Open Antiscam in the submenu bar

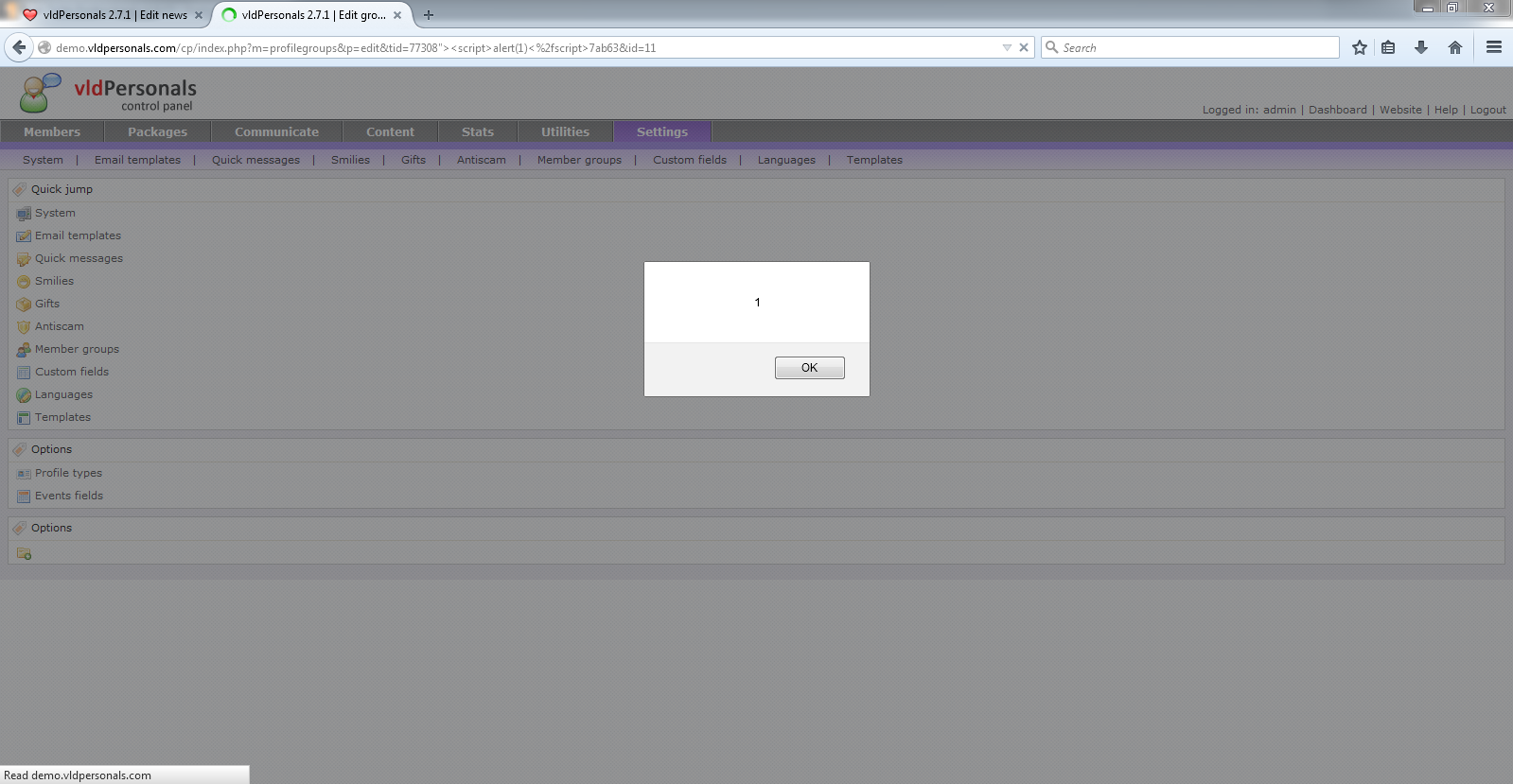(482, 160)
